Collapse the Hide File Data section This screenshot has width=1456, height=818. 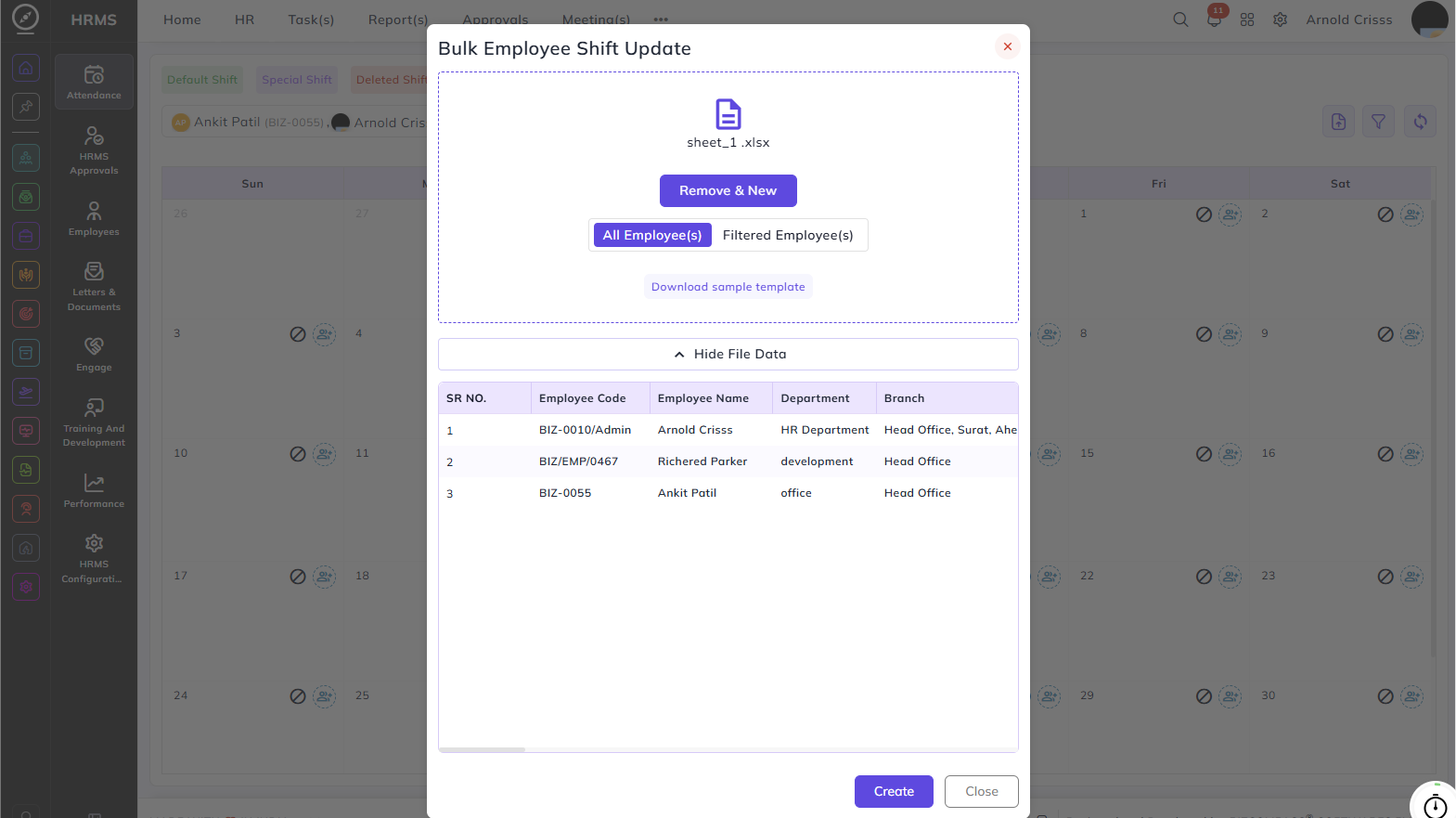point(728,354)
